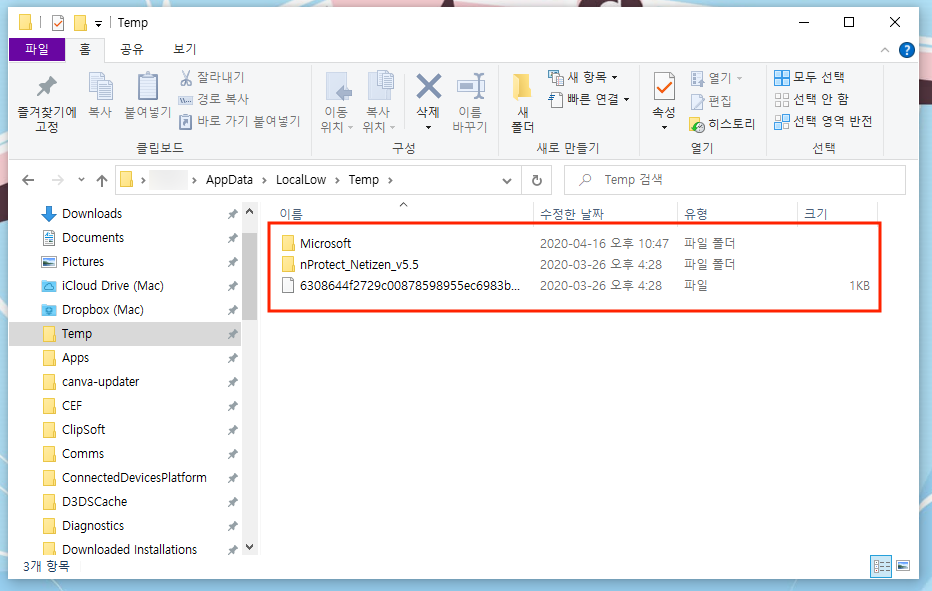
Task: Create a 새 폴더 new folder
Action: (x=522, y=102)
